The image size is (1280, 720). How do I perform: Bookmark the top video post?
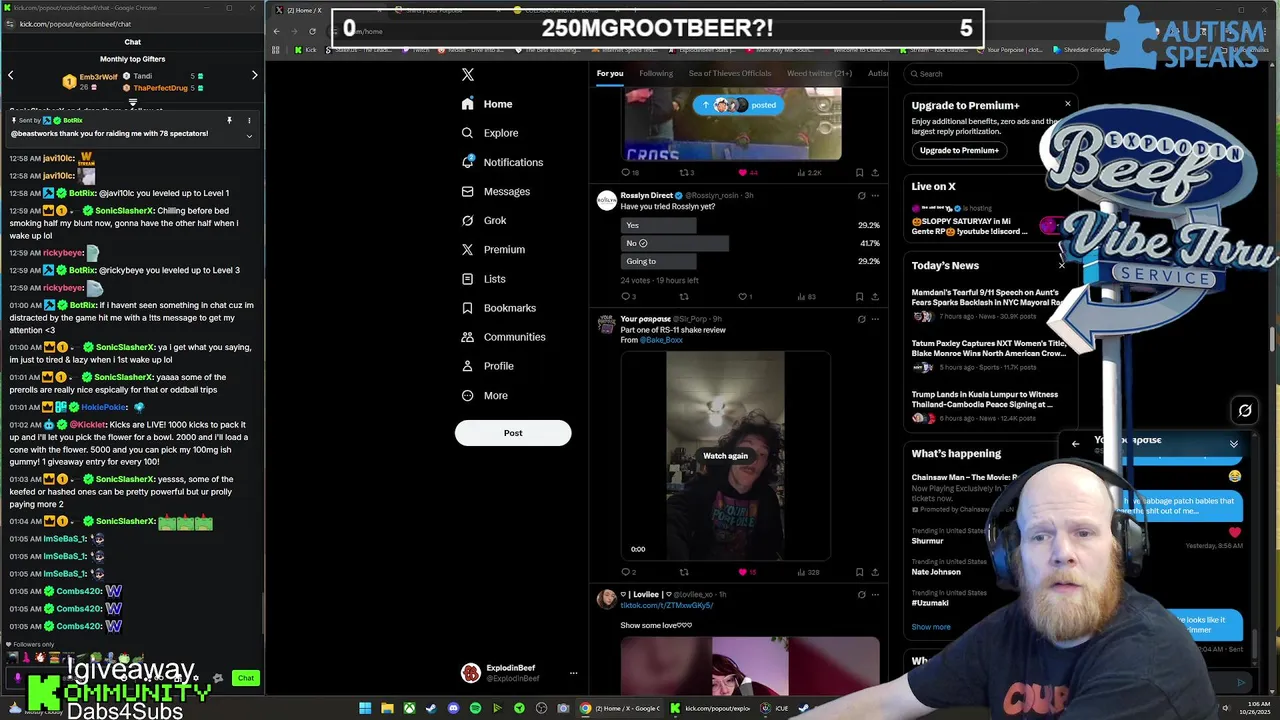[859, 172]
